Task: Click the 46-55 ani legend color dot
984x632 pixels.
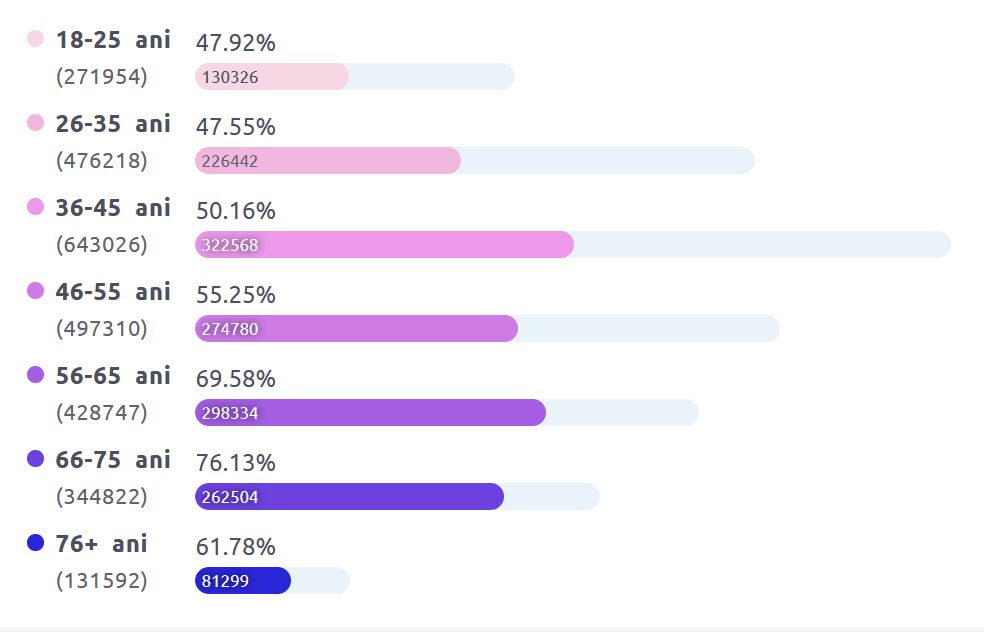Action: tap(36, 291)
